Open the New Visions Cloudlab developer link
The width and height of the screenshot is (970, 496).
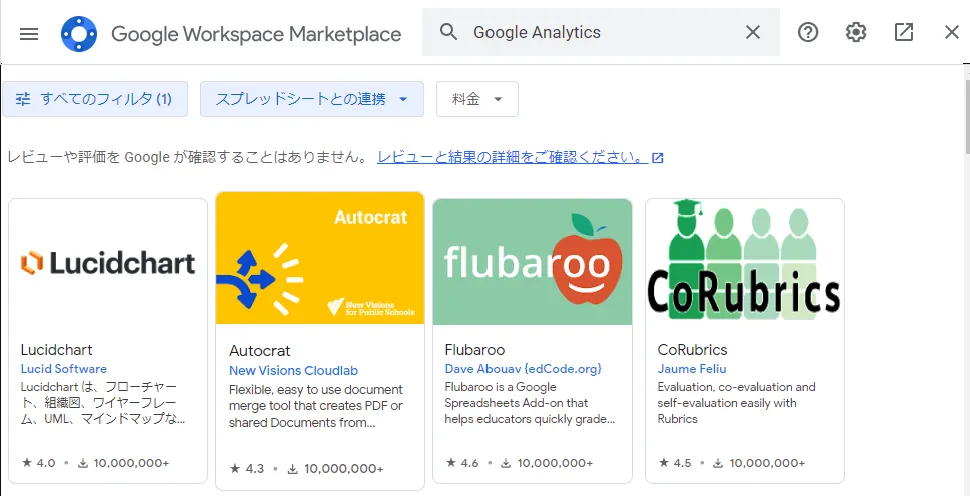coord(293,371)
